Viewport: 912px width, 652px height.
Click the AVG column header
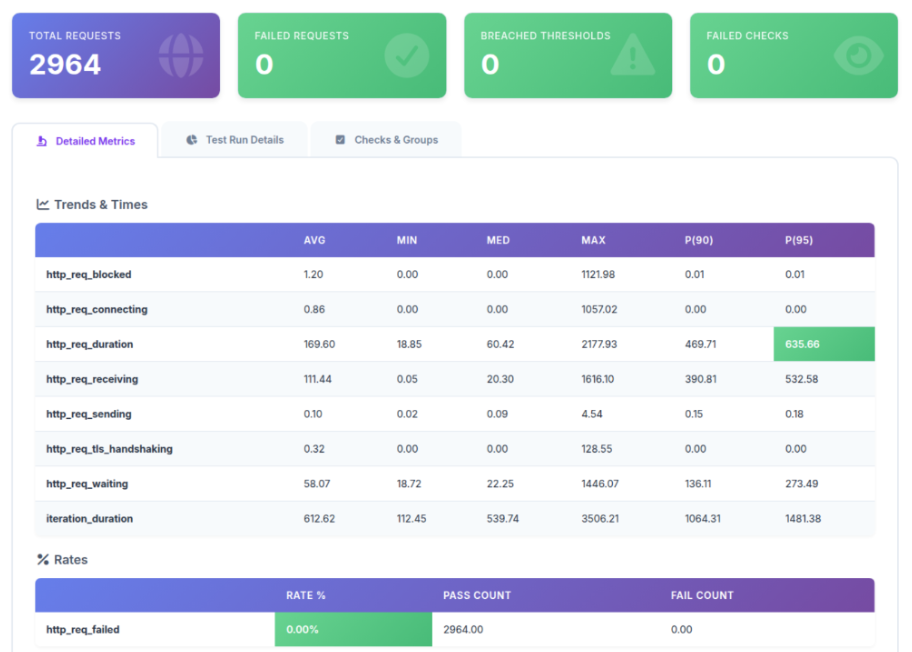(x=314, y=240)
